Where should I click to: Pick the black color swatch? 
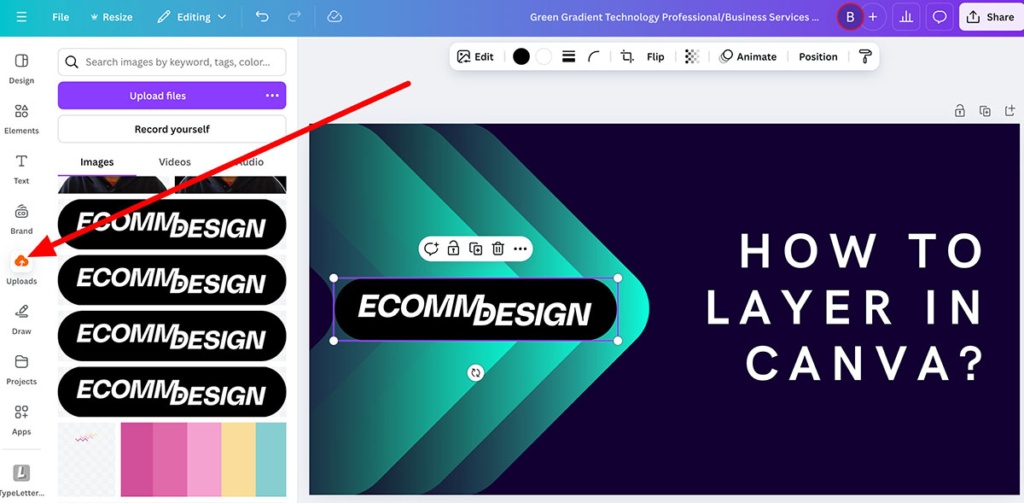521,57
